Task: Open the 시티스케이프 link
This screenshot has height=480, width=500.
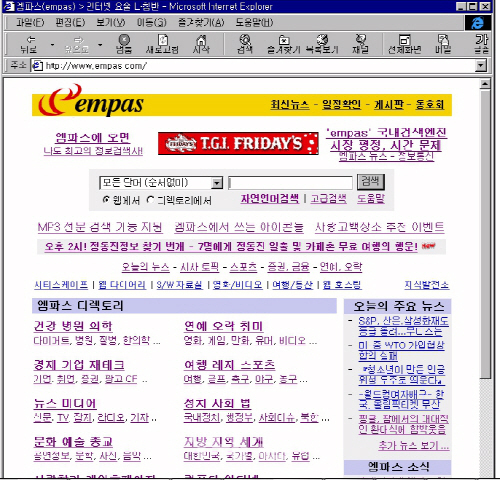Action: 61,285
